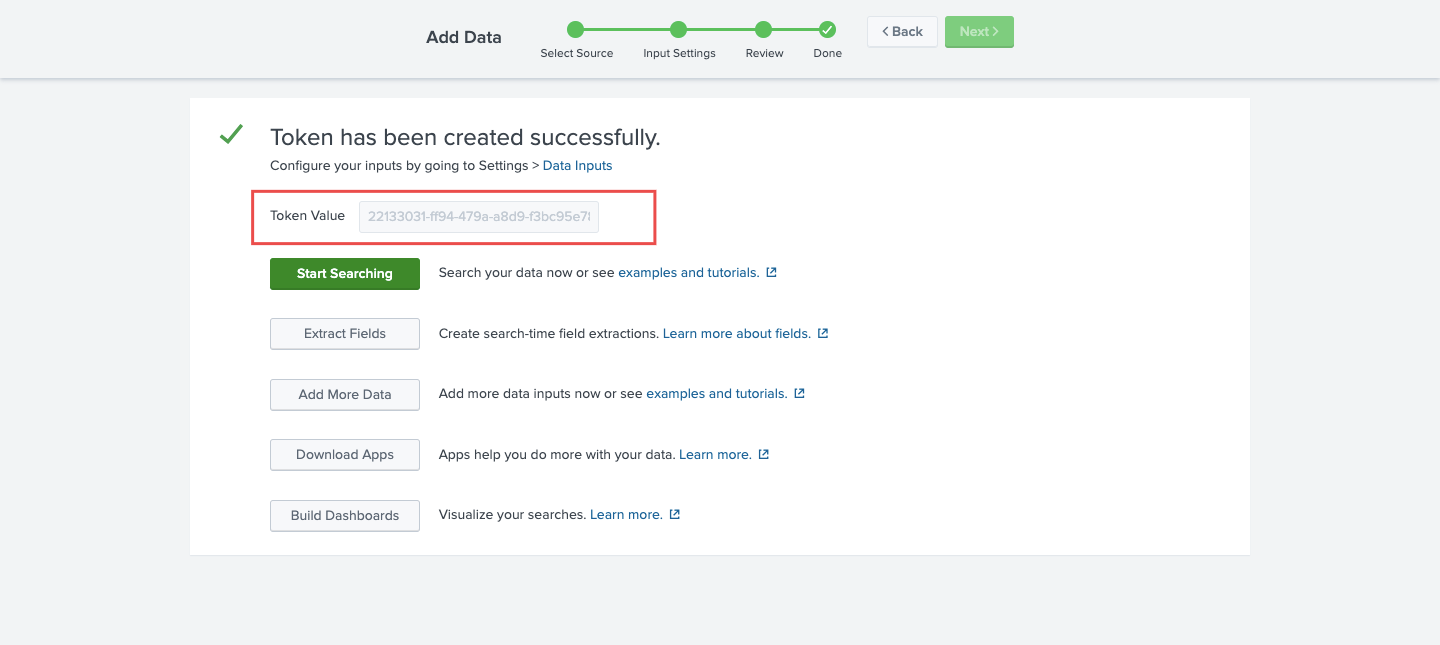1440x645 pixels.
Task: Click the Build Dashboards button
Action: (x=344, y=515)
